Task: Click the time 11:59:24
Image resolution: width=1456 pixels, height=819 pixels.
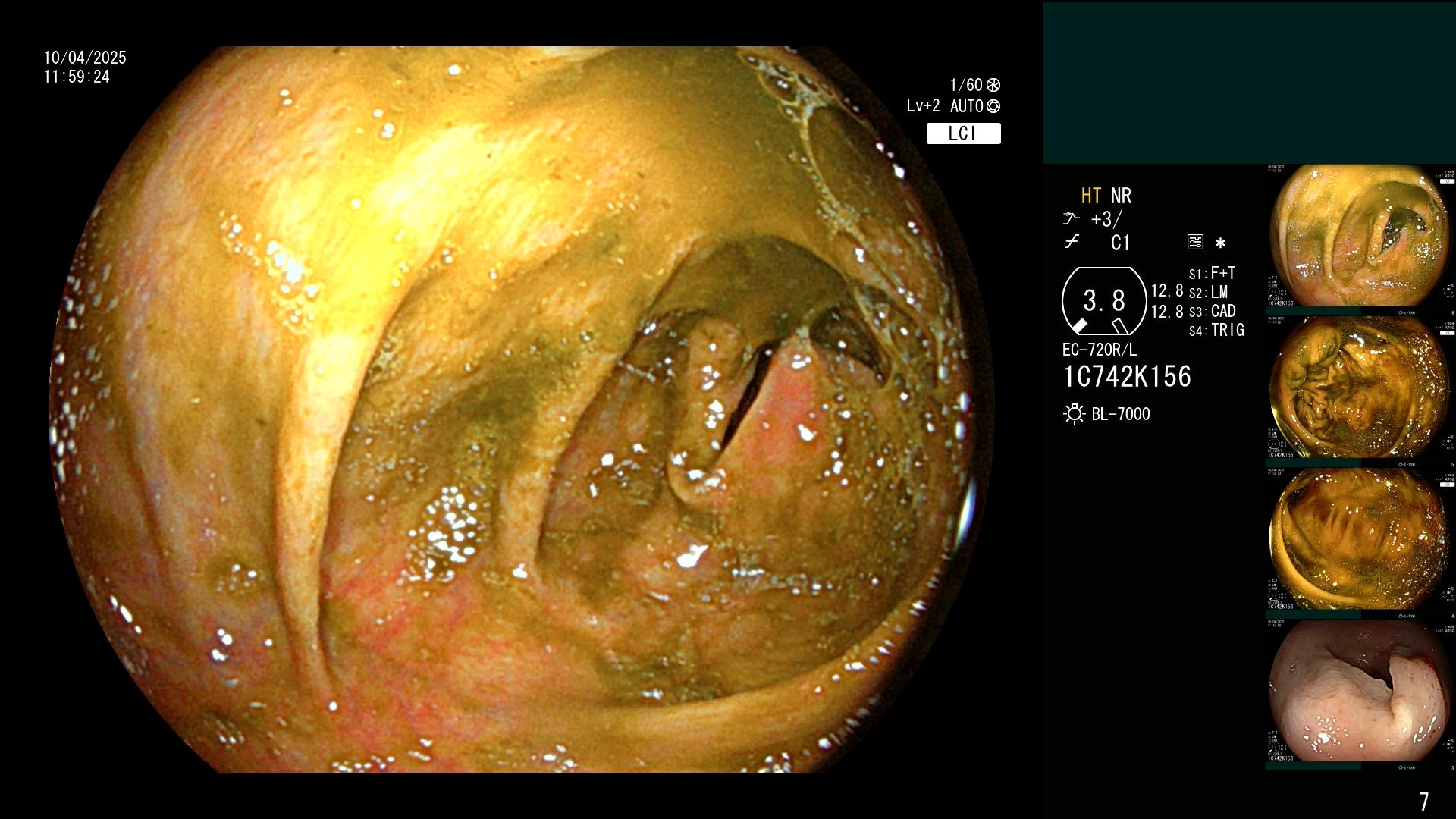Action: 77,77
